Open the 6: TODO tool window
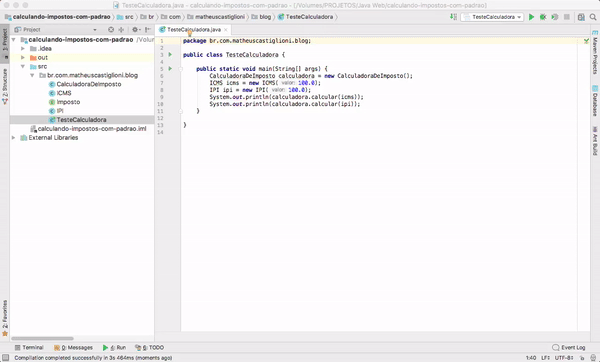Image resolution: width=600 pixels, height=362 pixels. coord(149,347)
